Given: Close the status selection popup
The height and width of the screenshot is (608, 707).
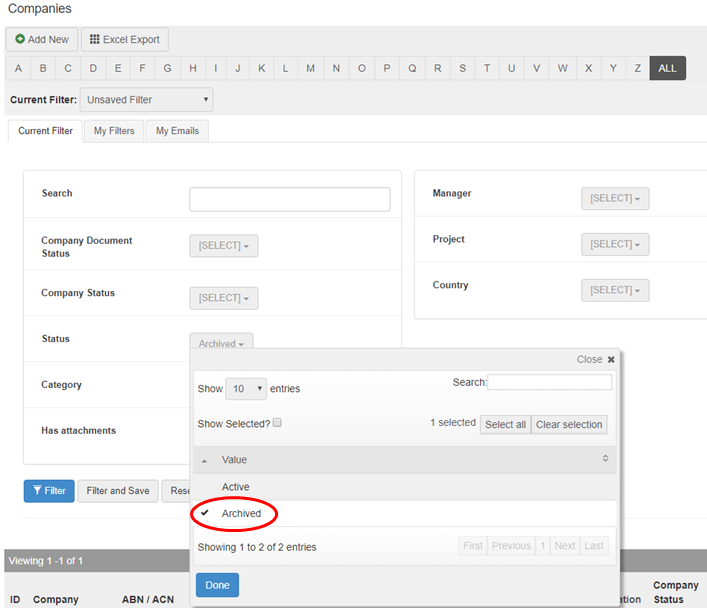Looking at the screenshot, I should point(596,359).
